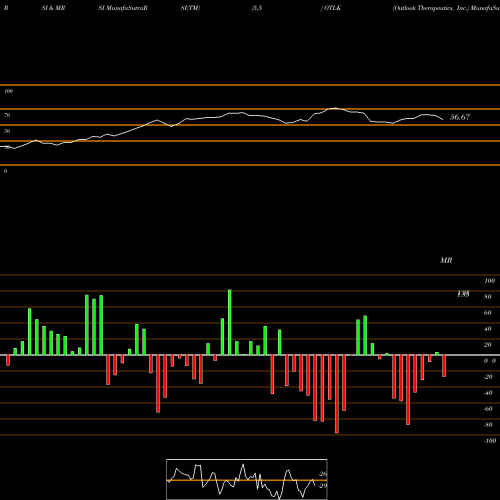
Task: Click the 40 label on MR axis
Action: [488, 329]
